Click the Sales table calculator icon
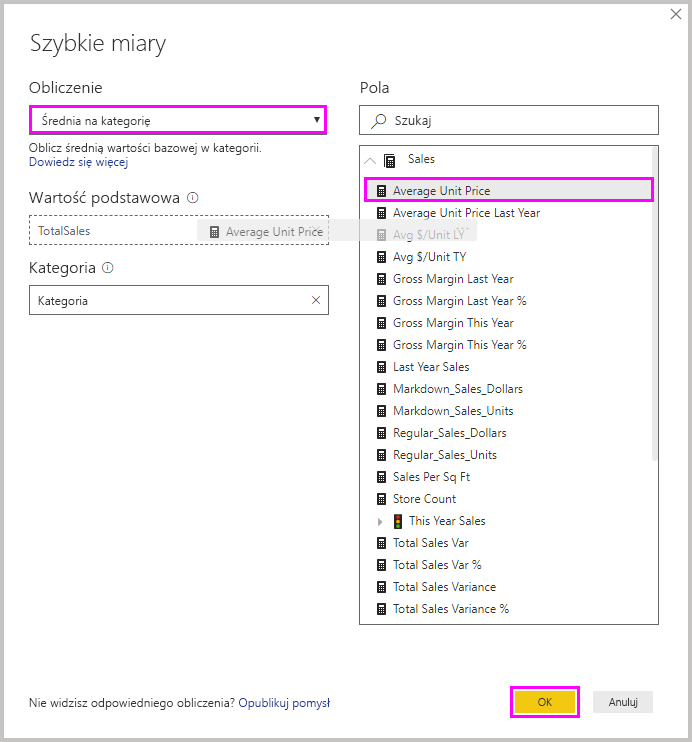Image resolution: width=692 pixels, height=742 pixels. click(390, 161)
